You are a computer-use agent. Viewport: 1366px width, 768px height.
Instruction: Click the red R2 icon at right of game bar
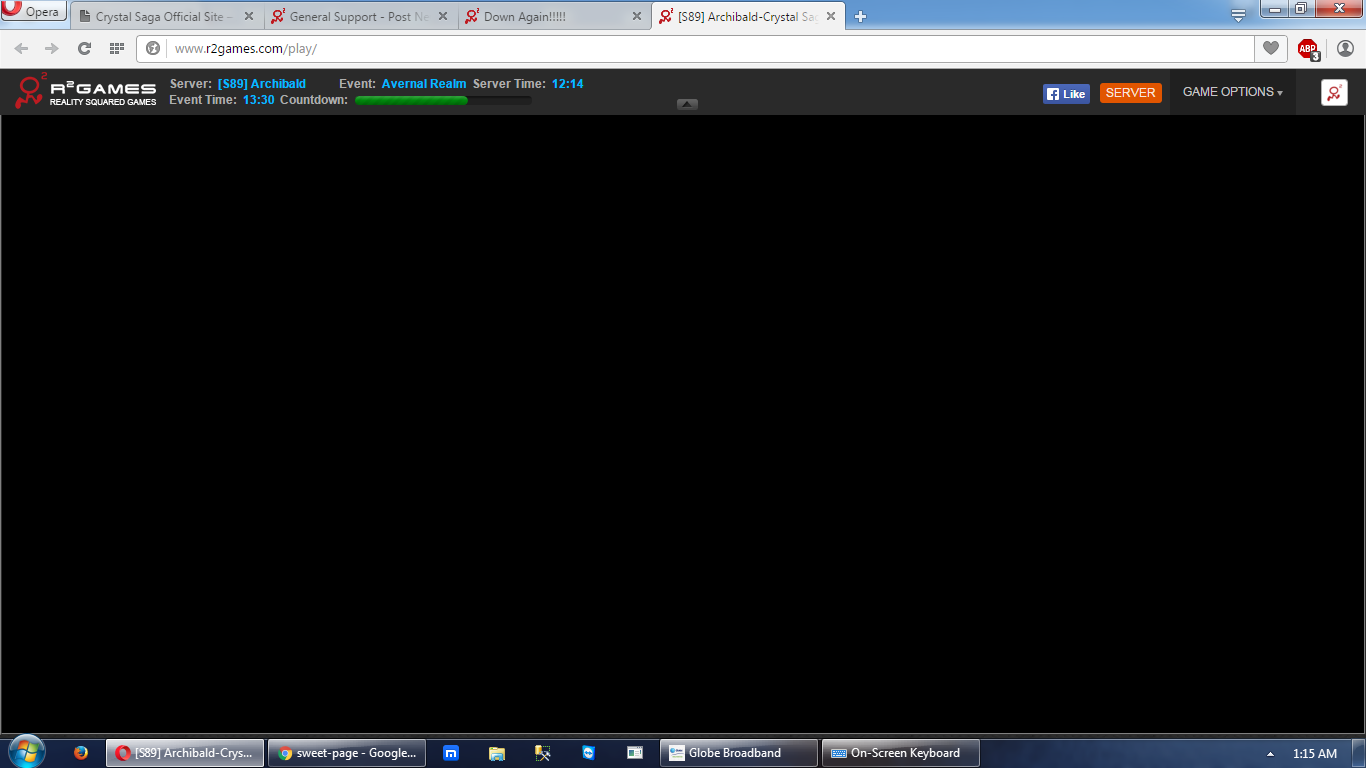click(1334, 92)
